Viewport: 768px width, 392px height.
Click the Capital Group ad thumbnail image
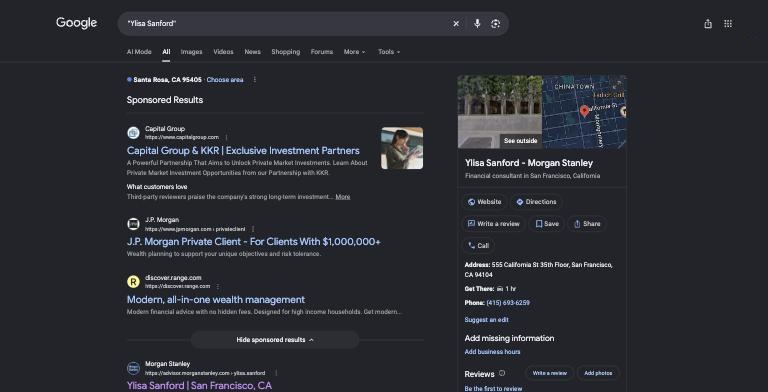402,148
